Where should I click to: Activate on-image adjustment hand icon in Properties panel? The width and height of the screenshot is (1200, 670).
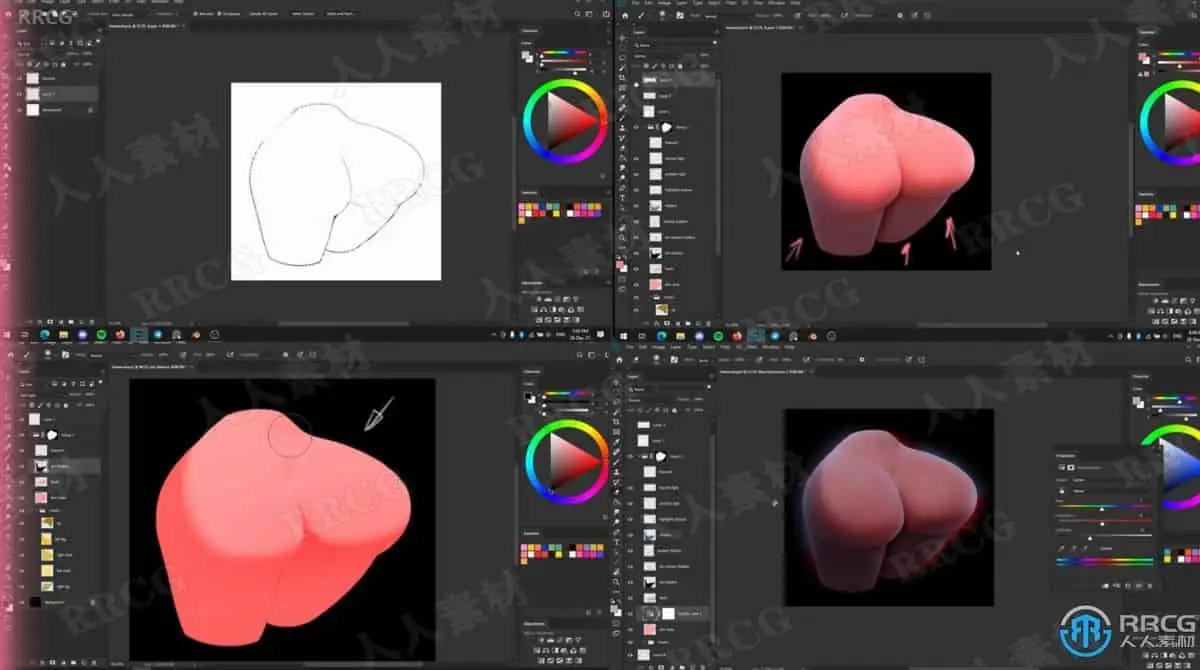click(x=1062, y=491)
